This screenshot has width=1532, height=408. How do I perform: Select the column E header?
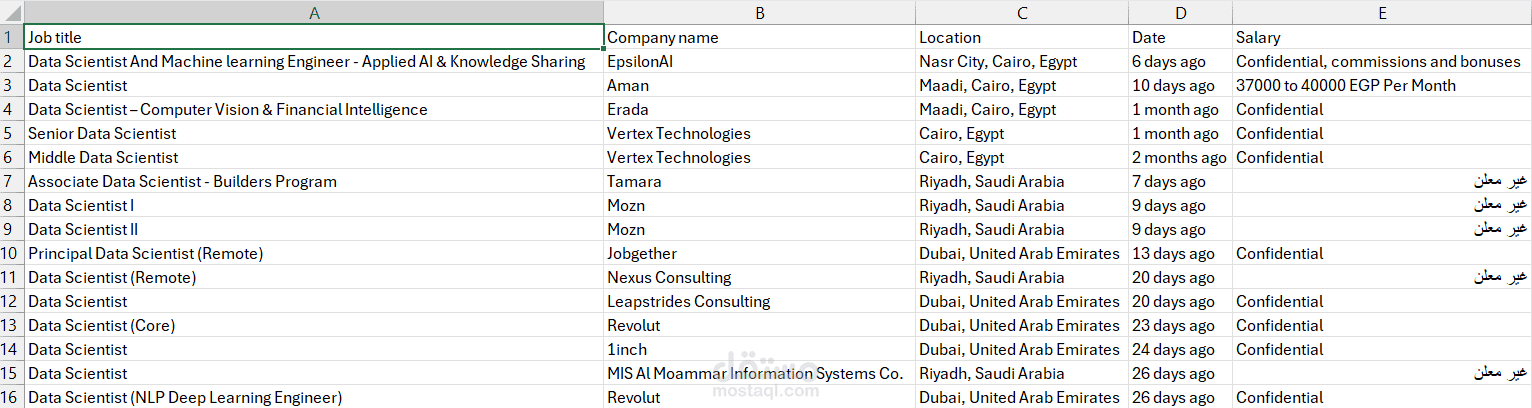(1381, 12)
